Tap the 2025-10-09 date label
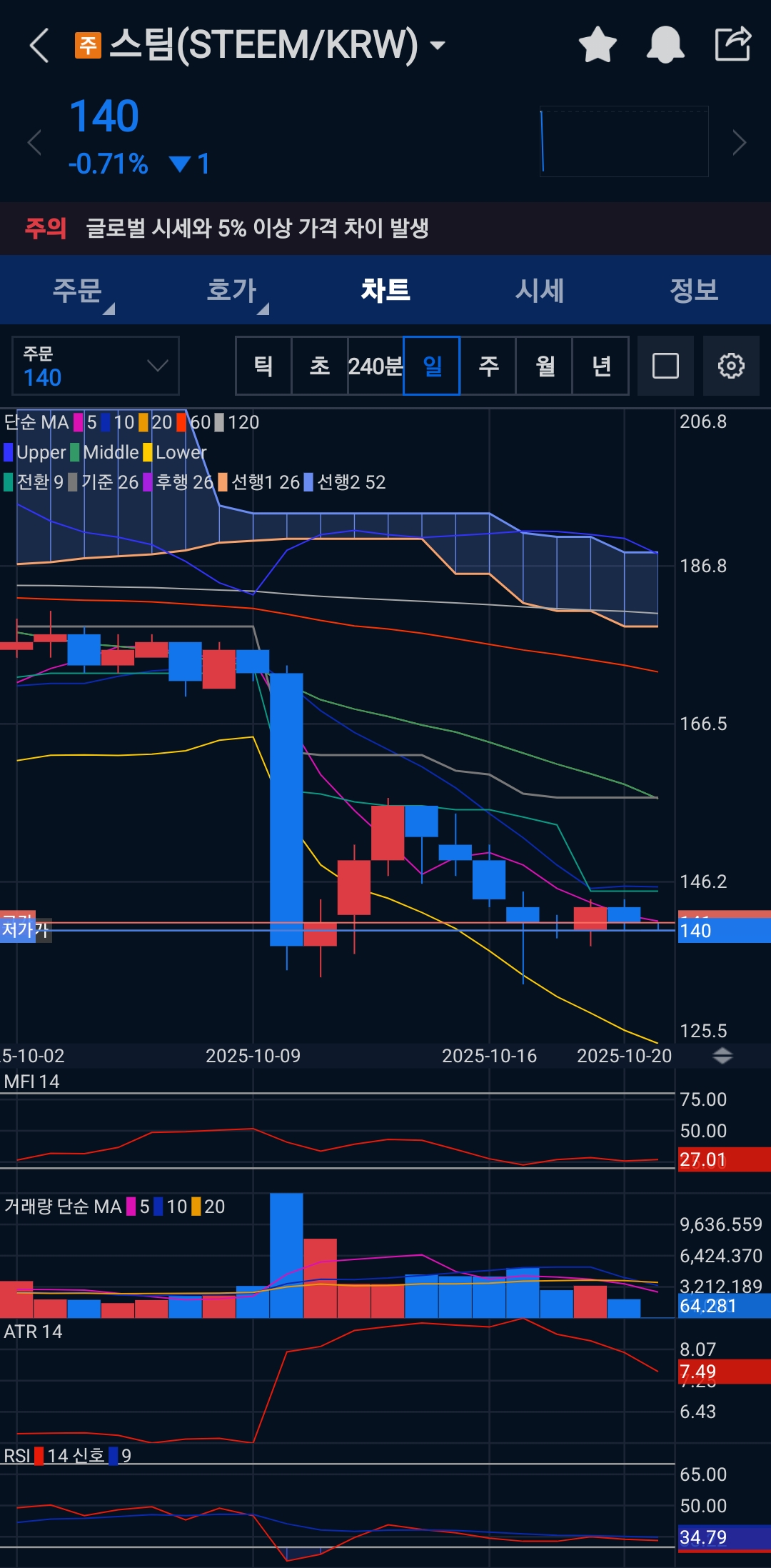 pyautogui.click(x=253, y=1056)
